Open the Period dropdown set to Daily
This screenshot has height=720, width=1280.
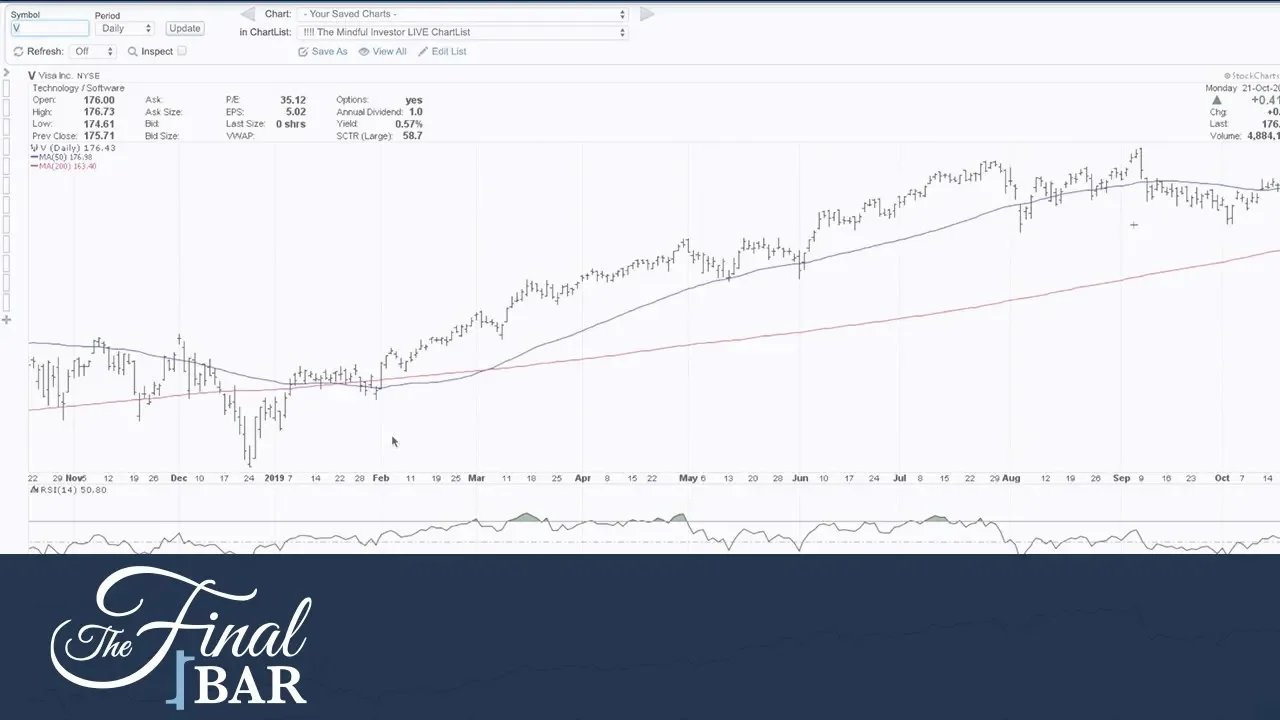(x=126, y=28)
